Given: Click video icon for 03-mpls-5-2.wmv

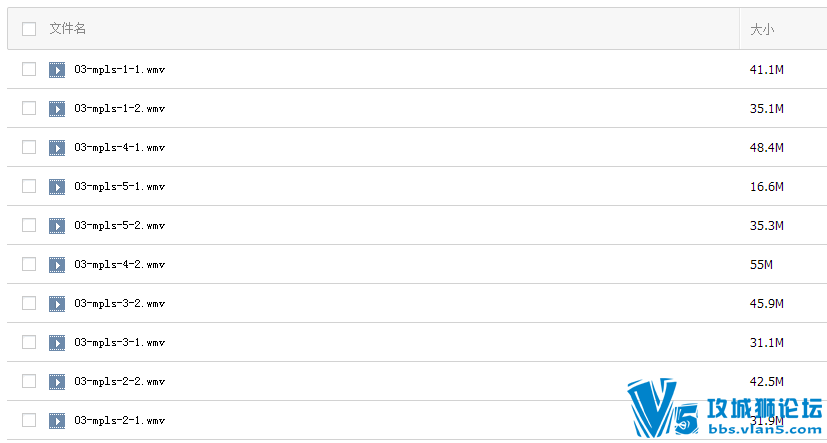Looking at the screenshot, I should click(x=57, y=226).
